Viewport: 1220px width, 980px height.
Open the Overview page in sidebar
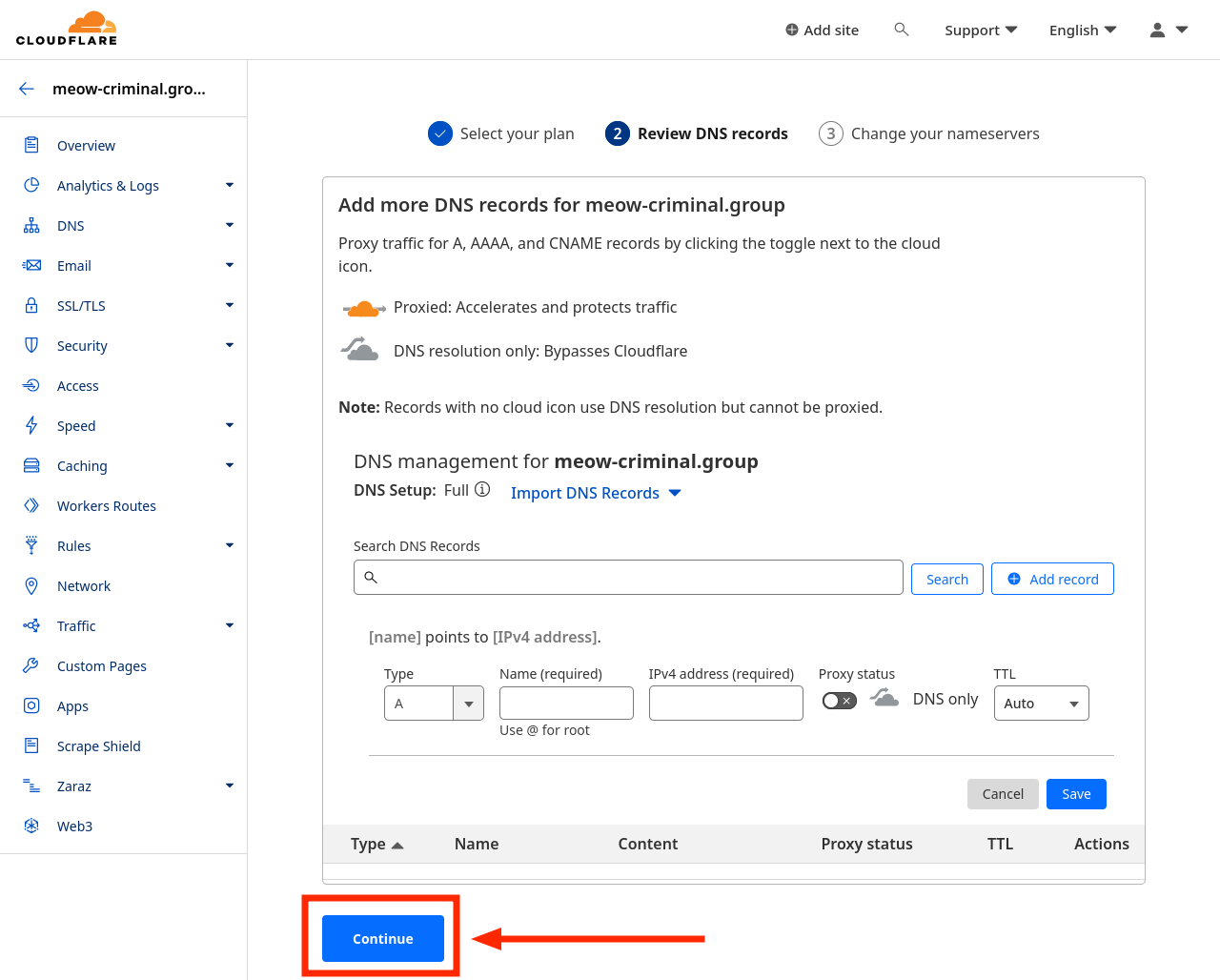pos(86,145)
